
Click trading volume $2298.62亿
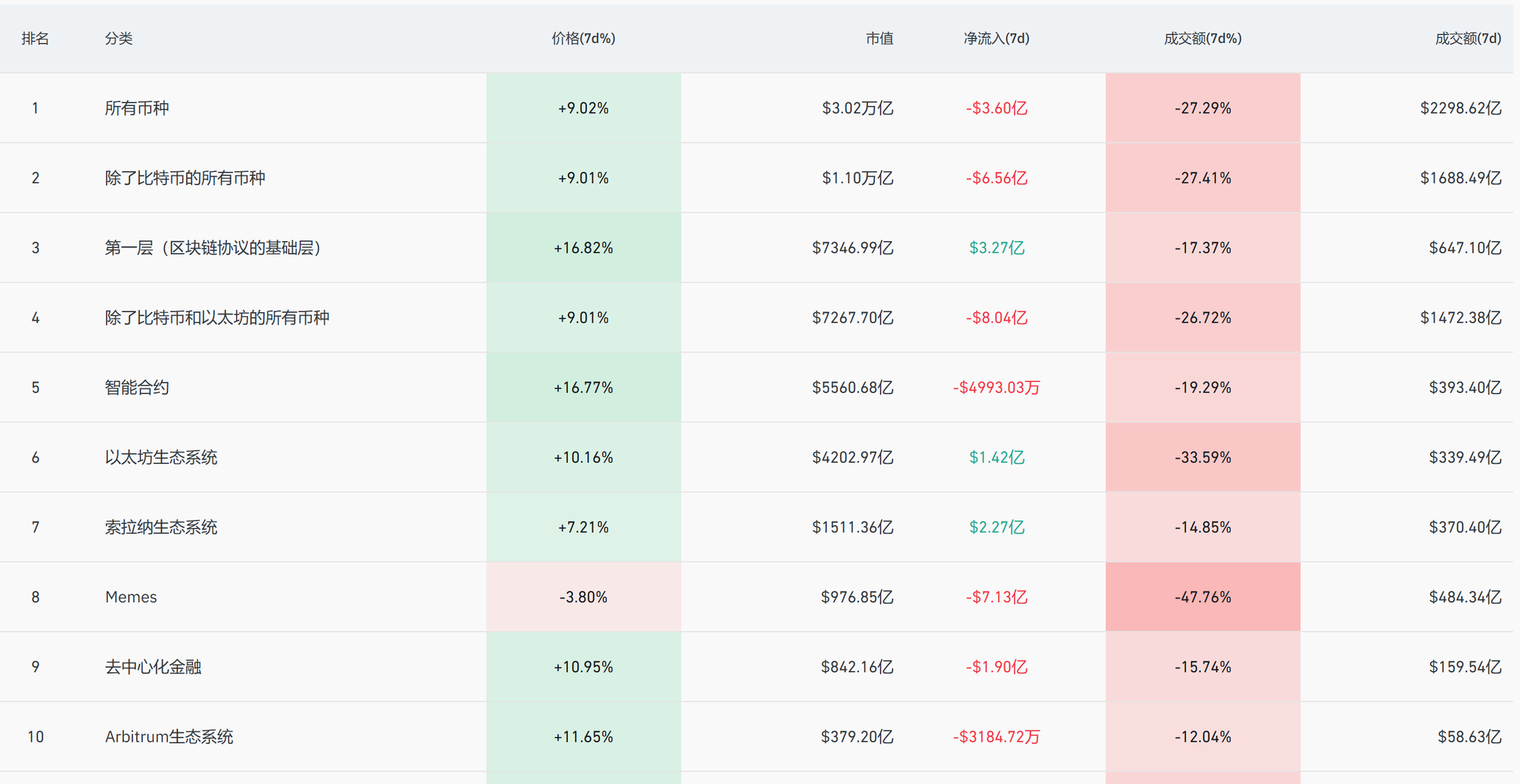(1461, 108)
